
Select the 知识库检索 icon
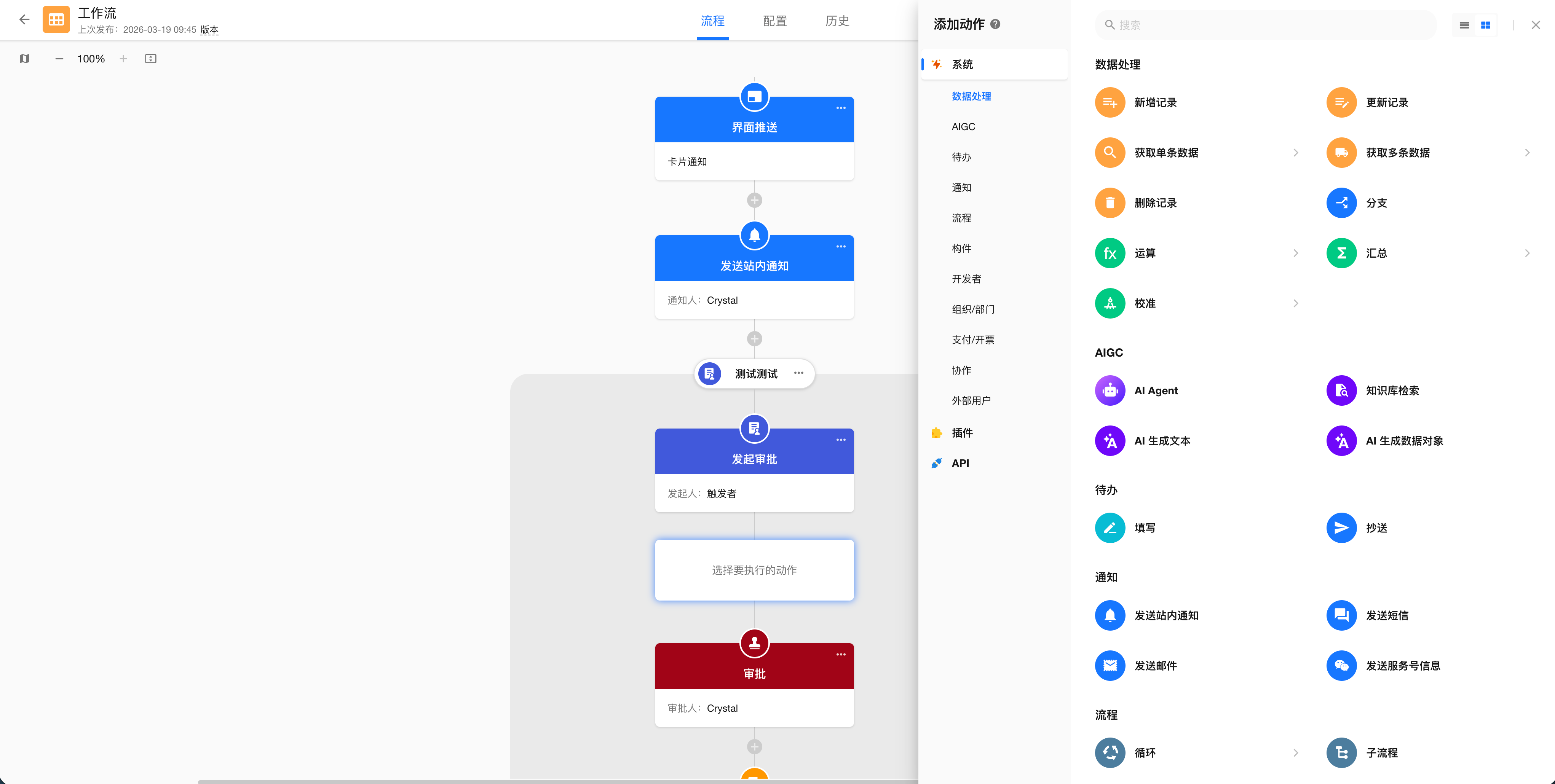[1341, 390]
